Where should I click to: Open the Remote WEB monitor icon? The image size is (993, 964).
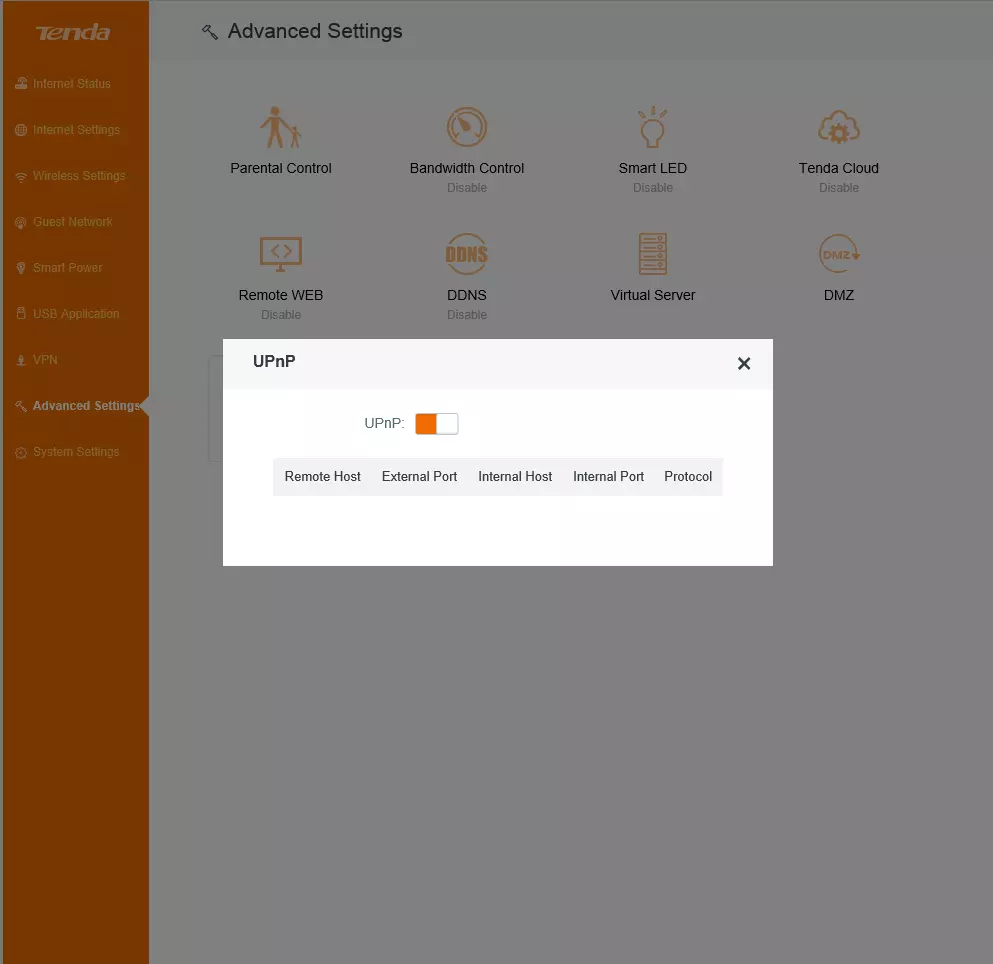(281, 254)
